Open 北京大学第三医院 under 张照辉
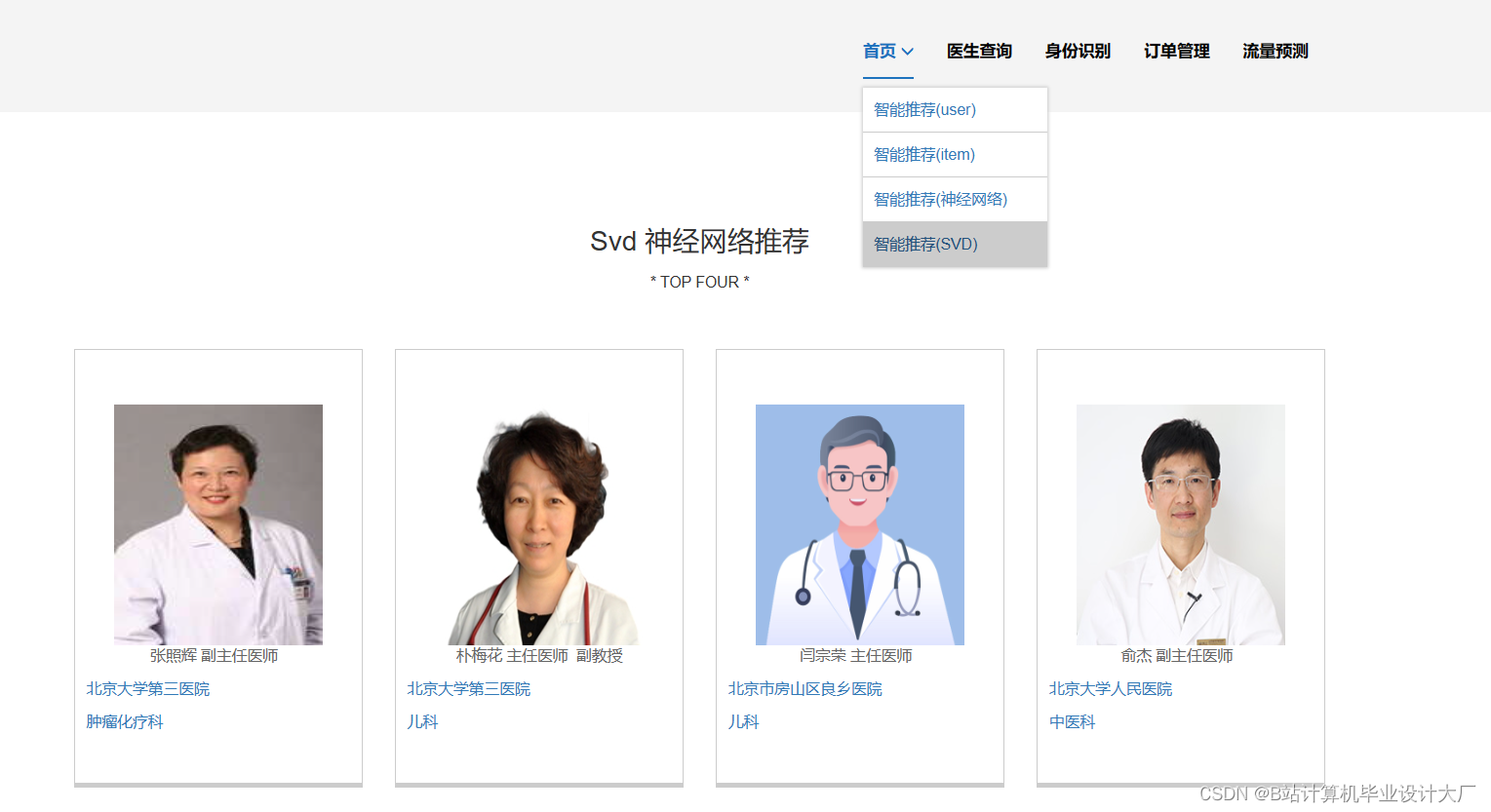Viewport: 1491px width, 812px height. pyautogui.click(x=149, y=688)
